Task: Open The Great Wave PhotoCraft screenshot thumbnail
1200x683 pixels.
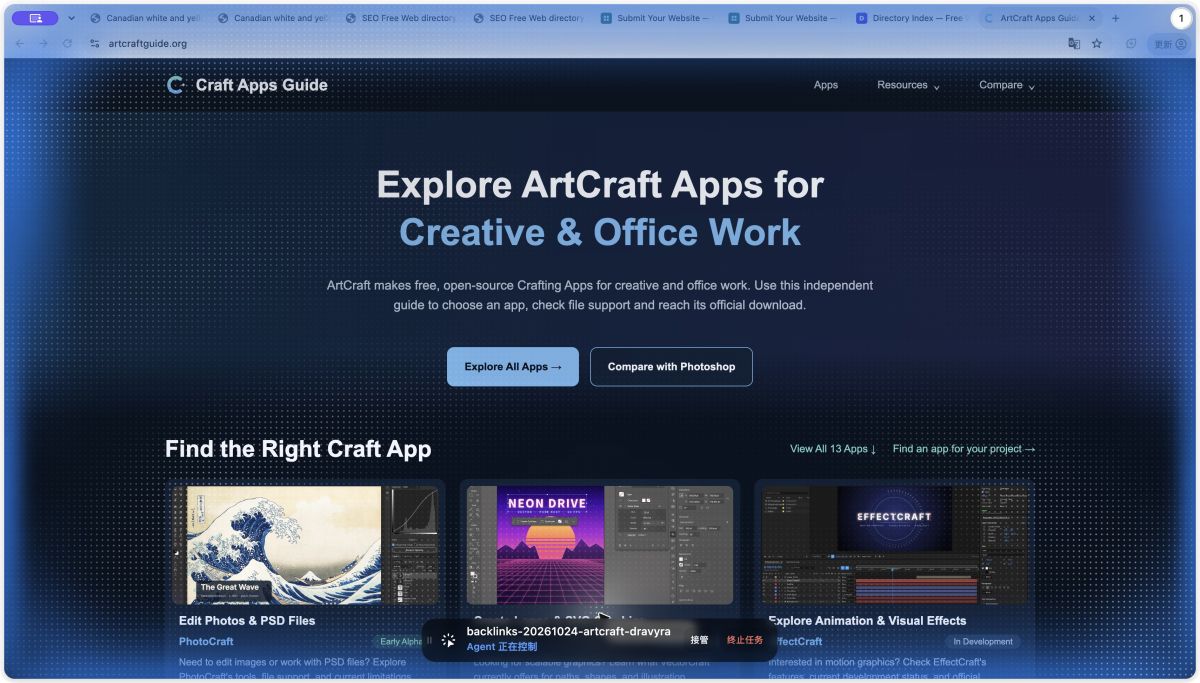Action: 305,545
